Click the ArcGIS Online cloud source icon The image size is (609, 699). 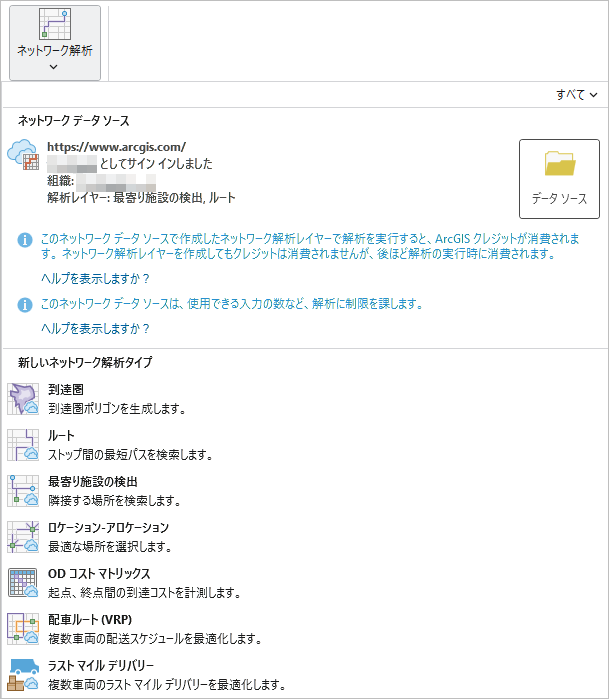point(22,155)
